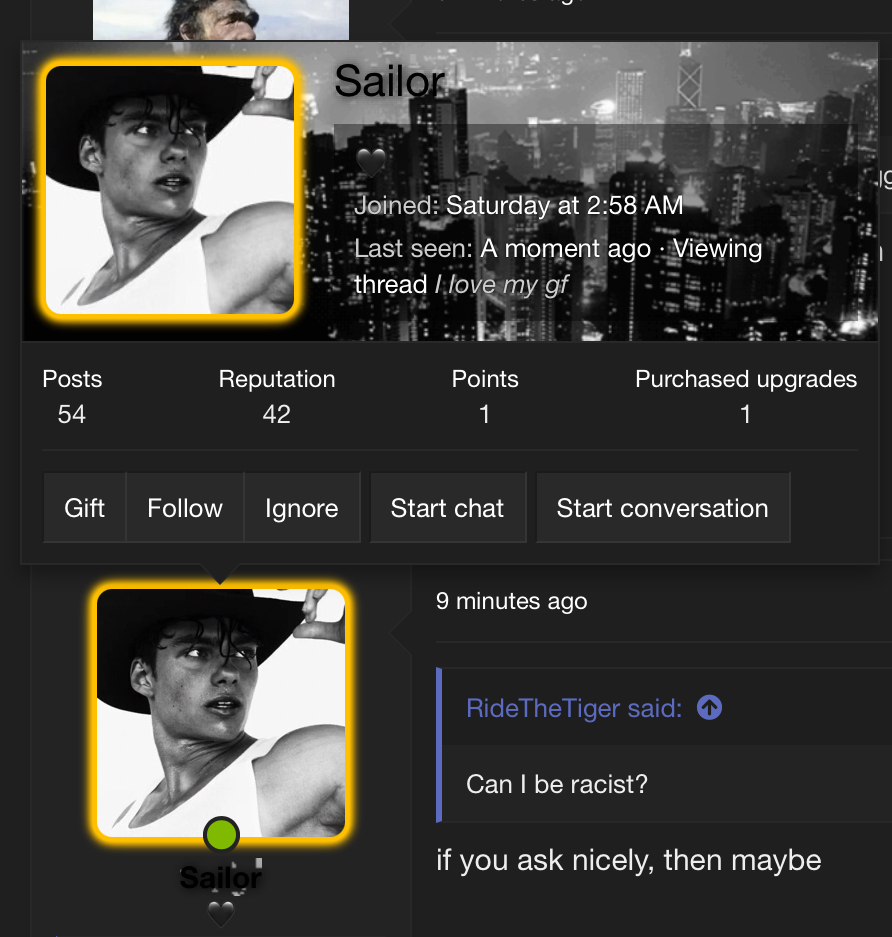Click the green online status indicator
This screenshot has height=937, width=892.
(221, 834)
